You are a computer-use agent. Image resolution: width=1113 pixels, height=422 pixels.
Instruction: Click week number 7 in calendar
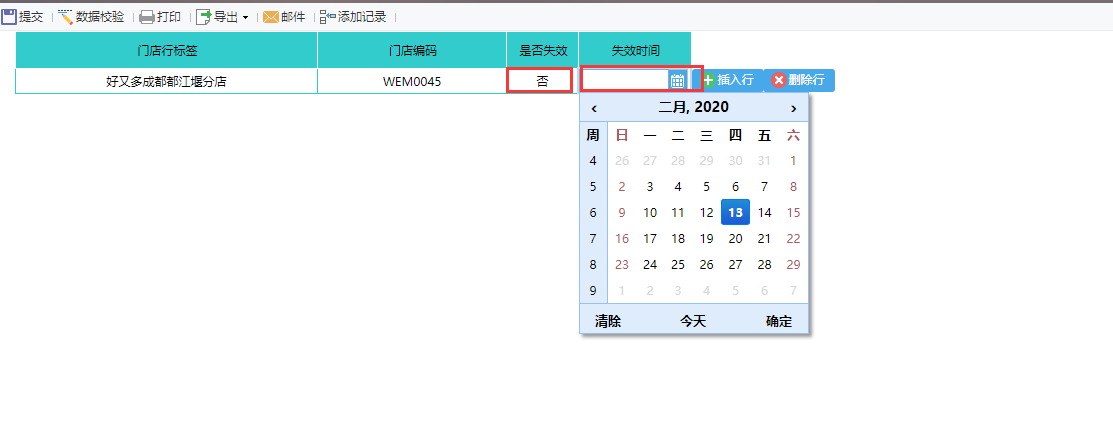(593, 238)
